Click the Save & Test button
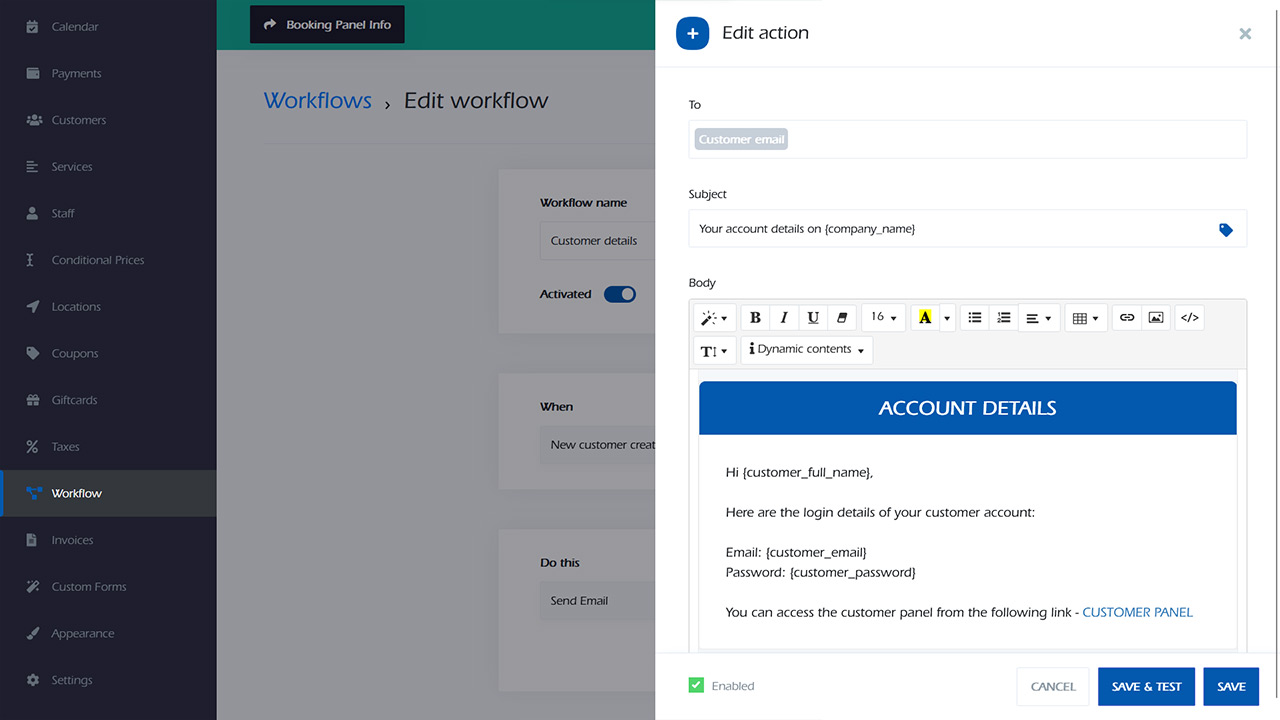1280x720 pixels. pos(1147,686)
